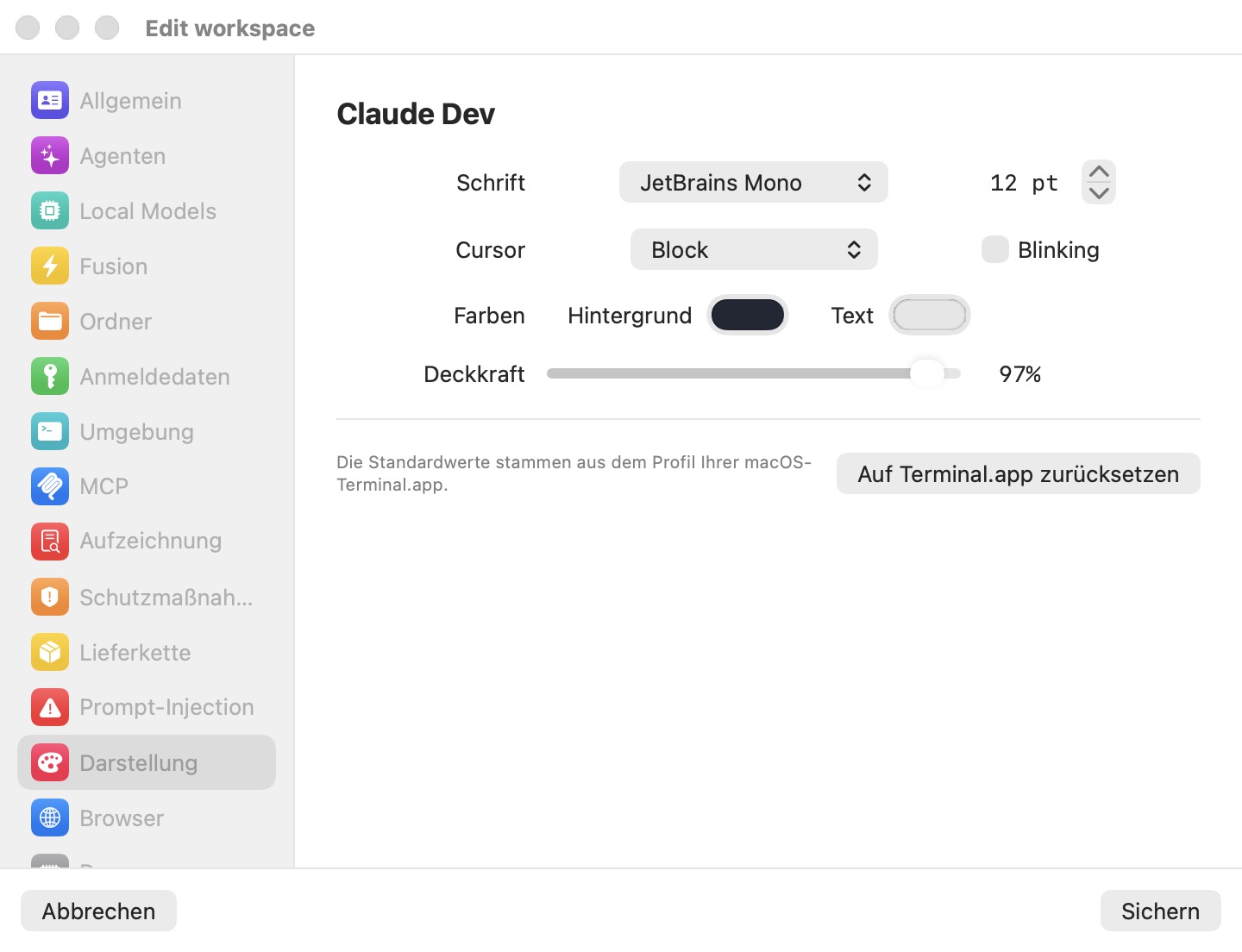Increase font size with stepper up arrow
Image resolution: width=1242 pixels, height=952 pixels.
tap(1099, 172)
